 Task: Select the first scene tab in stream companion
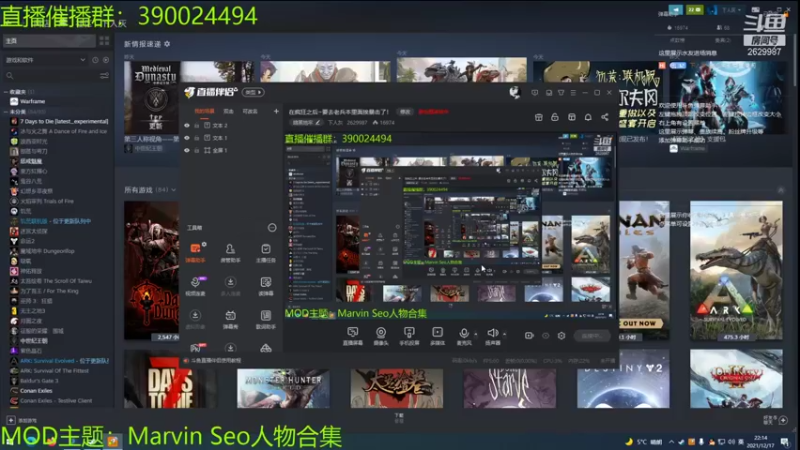click(x=204, y=111)
